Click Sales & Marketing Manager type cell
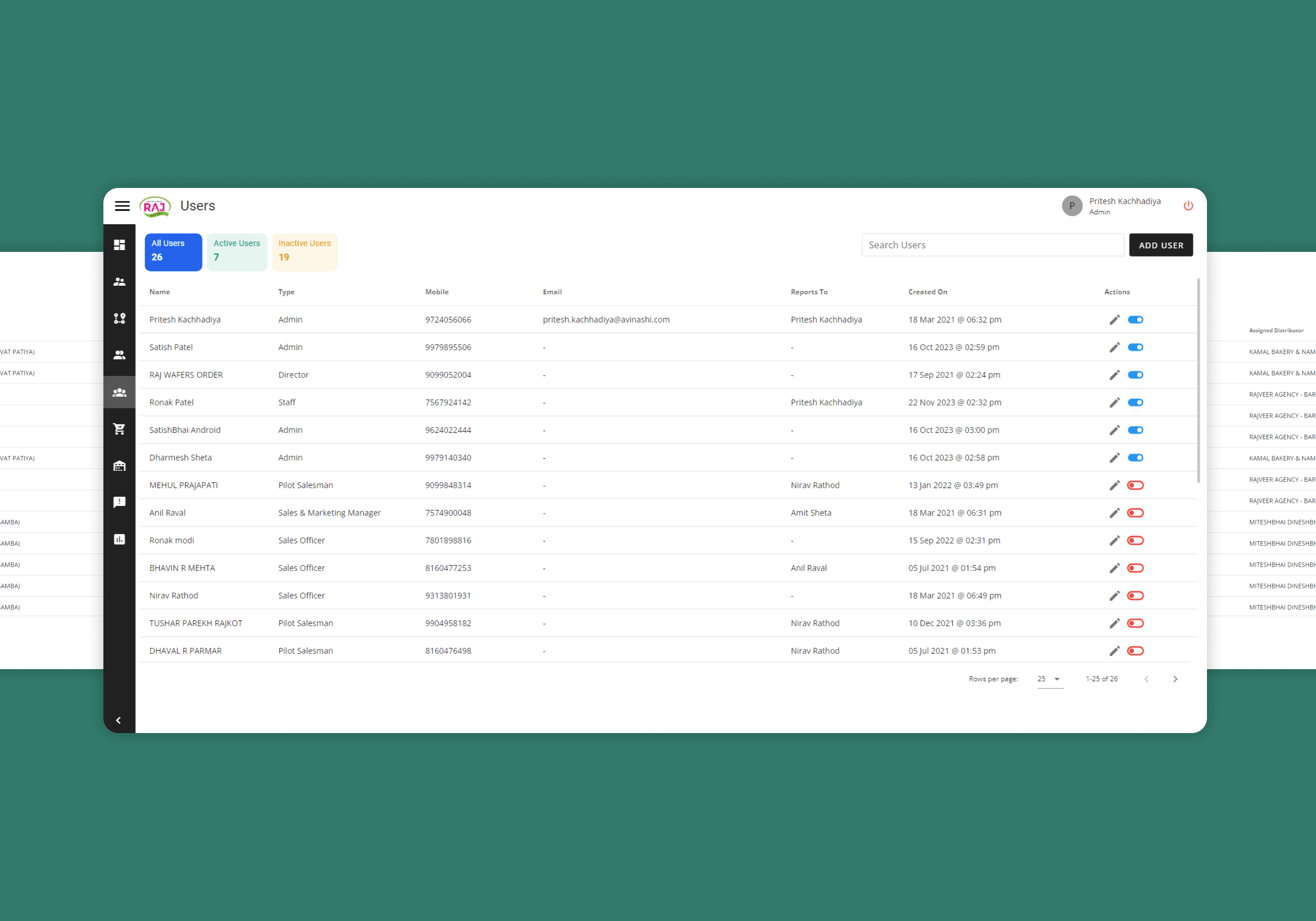 click(x=329, y=513)
